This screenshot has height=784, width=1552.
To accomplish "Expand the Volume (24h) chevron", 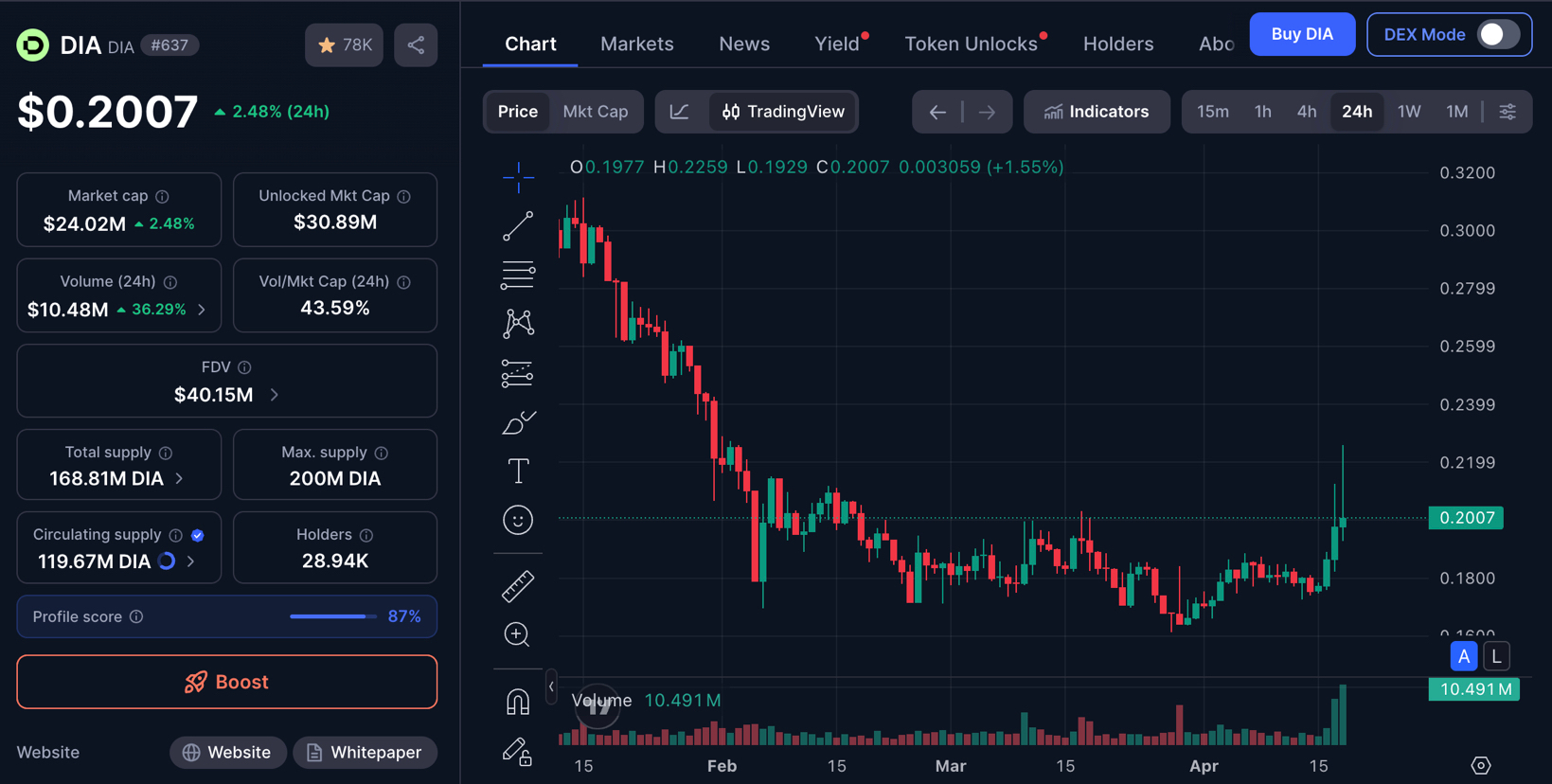I will pyautogui.click(x=202, y=310).
